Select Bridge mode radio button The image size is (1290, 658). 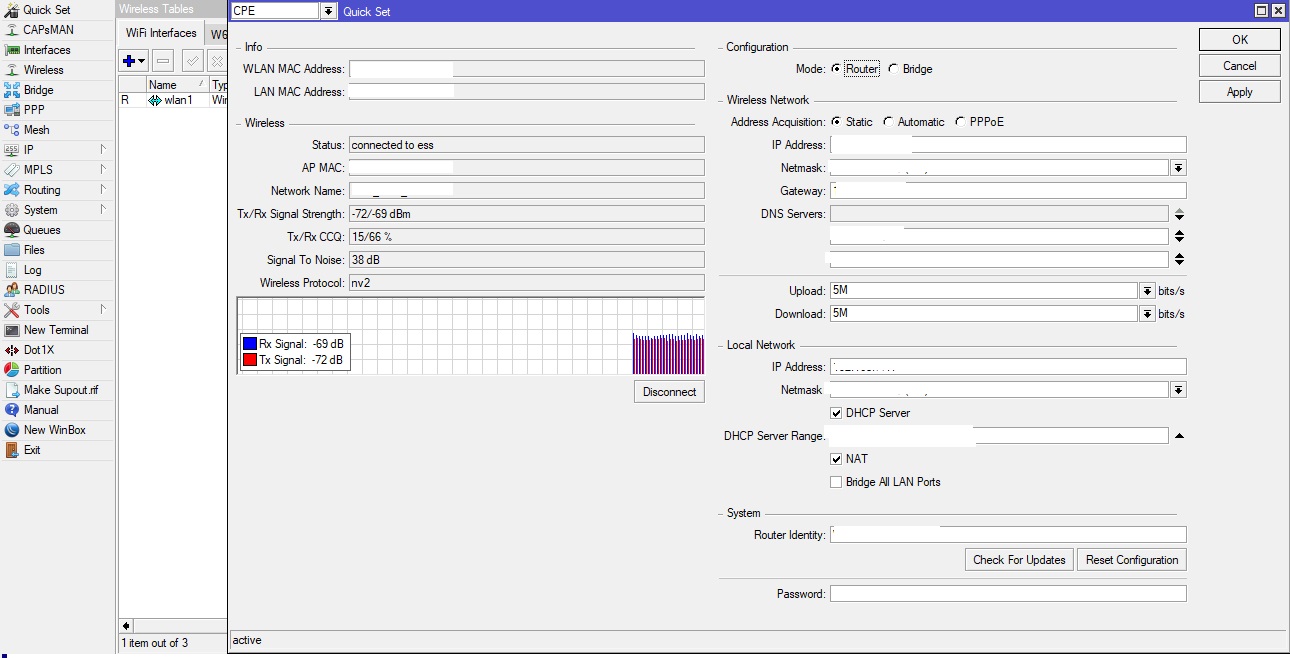click(x=893, y=69)
